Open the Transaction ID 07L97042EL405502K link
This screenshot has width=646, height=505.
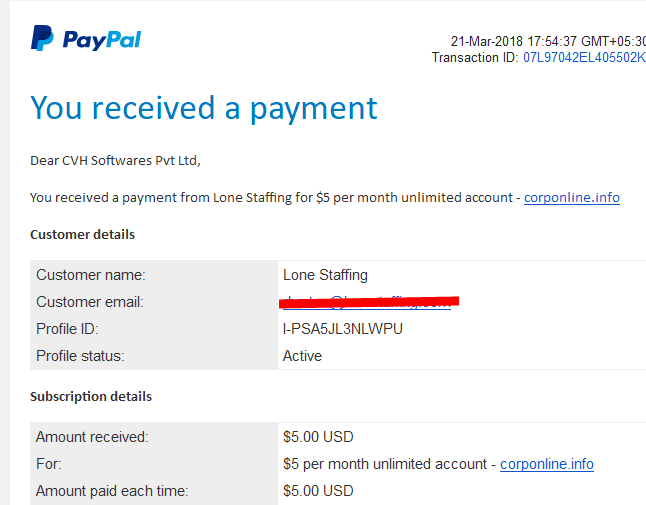click(x=584, y=57)
